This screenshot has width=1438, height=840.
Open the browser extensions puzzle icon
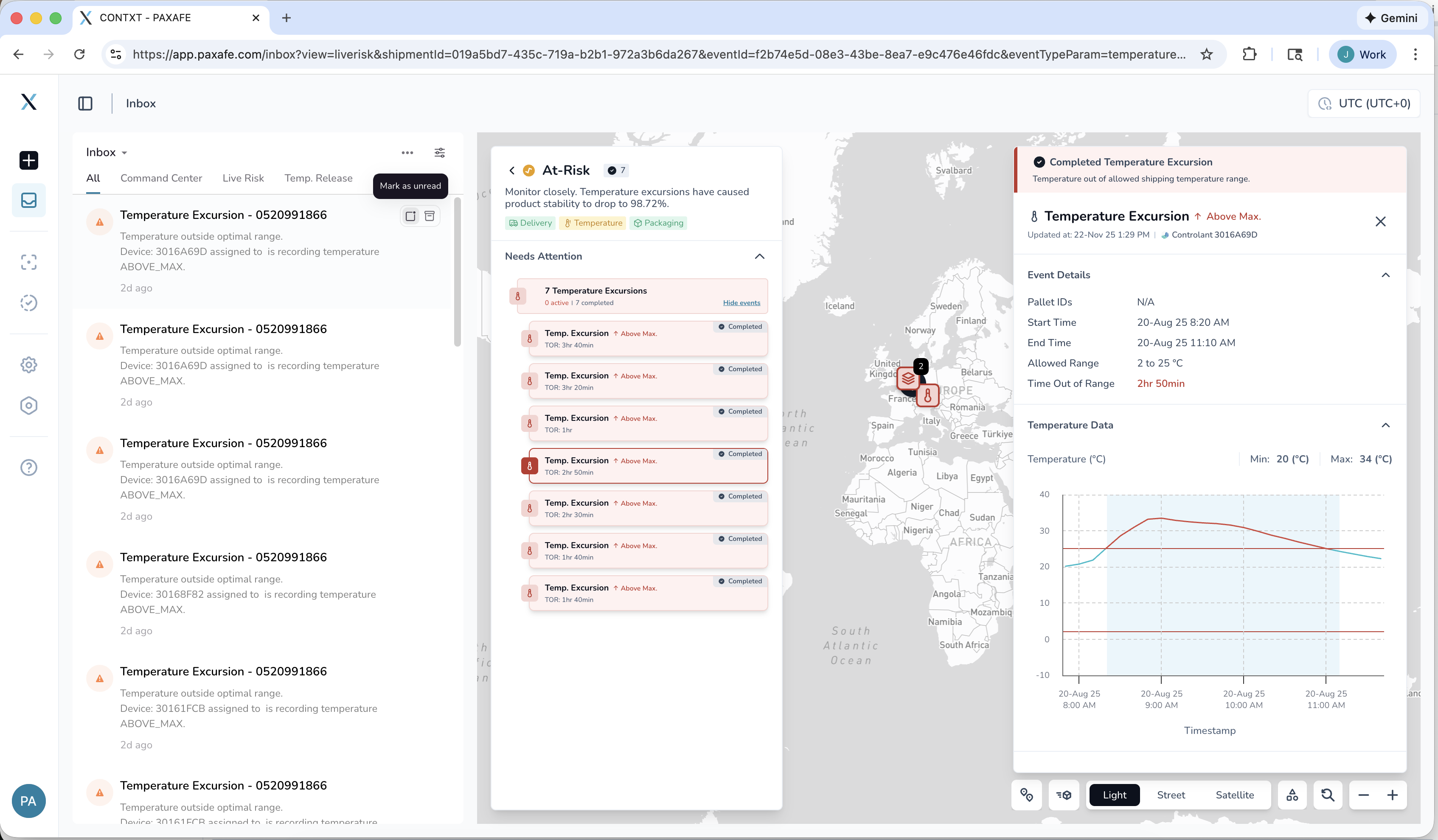coord(1250,54)
